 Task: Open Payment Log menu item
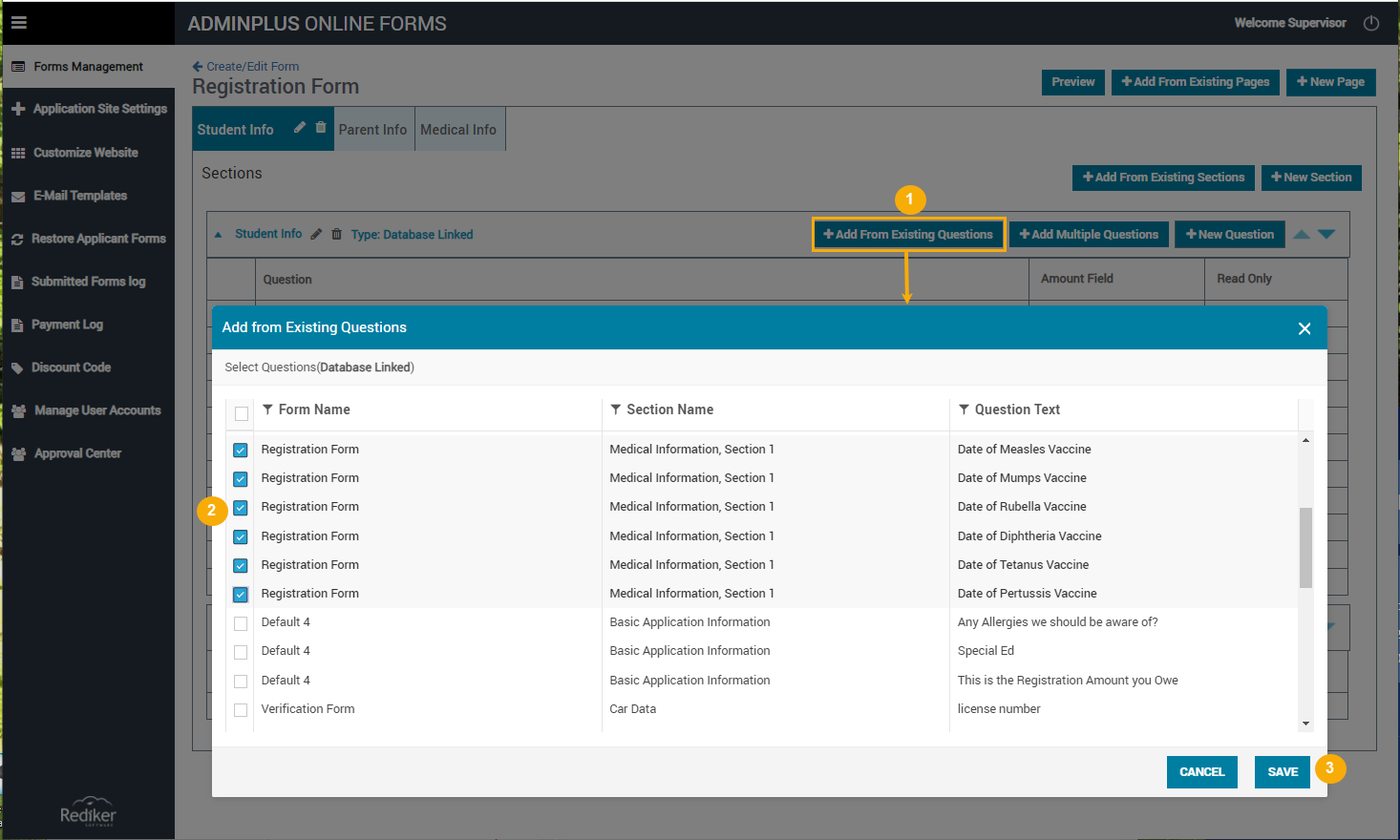tap(67, 325)
